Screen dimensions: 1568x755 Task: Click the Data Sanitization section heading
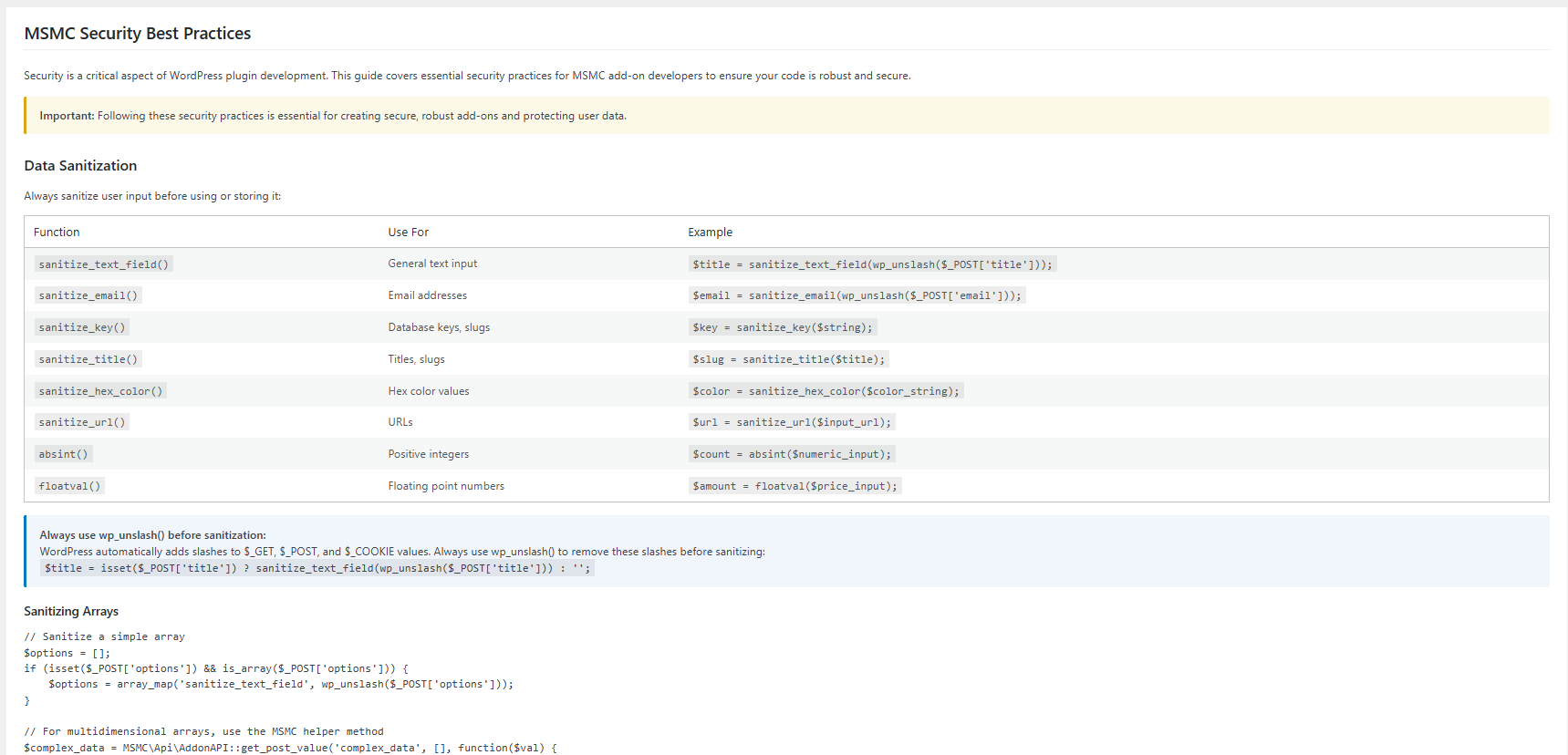[x=80, y=166]
